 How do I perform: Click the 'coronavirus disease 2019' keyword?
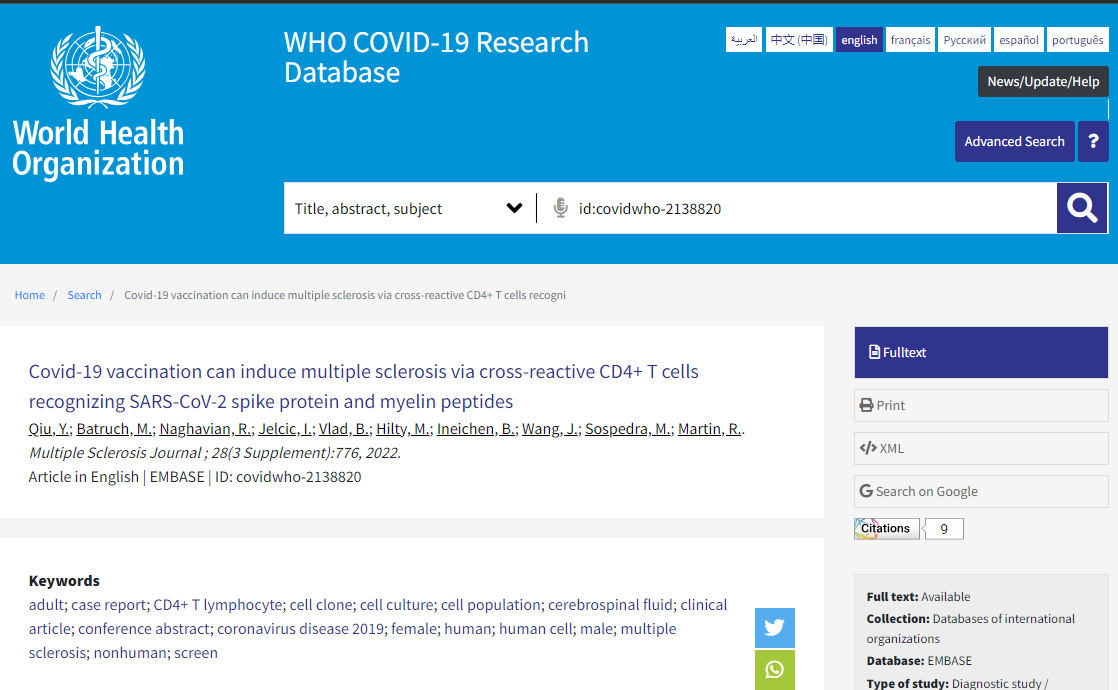300,629
